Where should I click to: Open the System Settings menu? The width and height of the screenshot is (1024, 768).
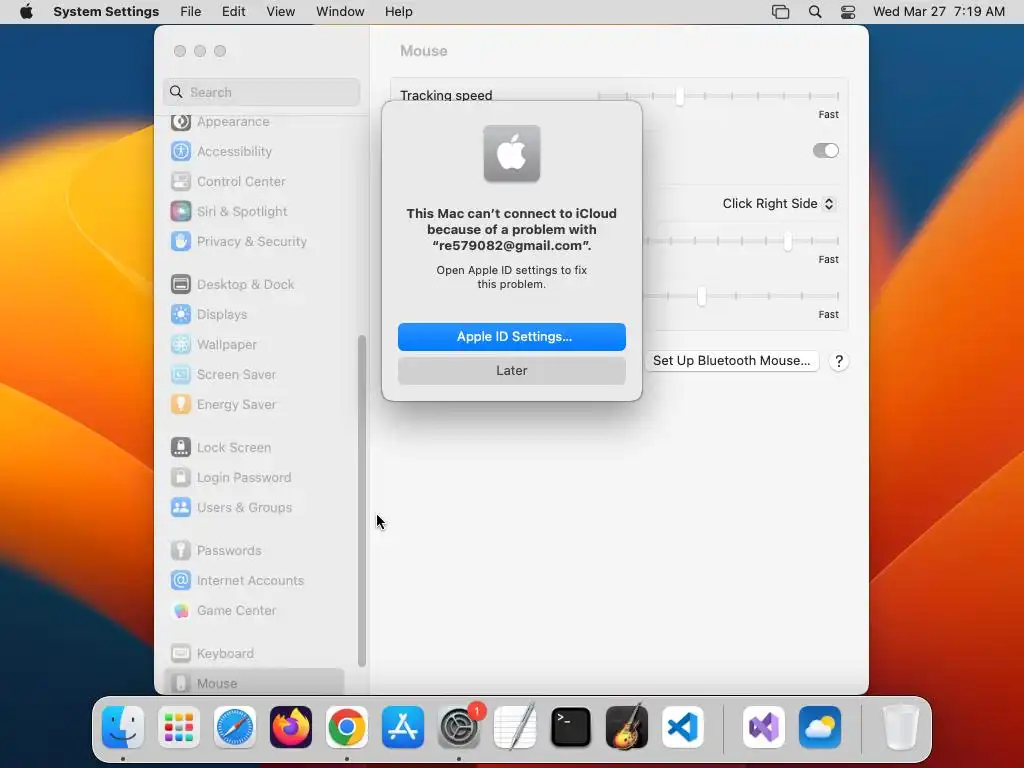(x=106, y=12)
